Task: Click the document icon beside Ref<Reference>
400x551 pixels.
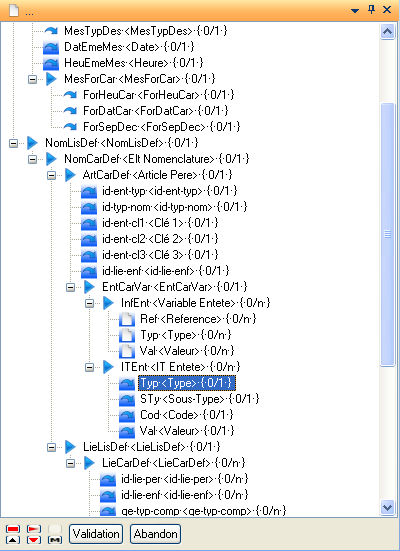Action: pyautogui.click(x=127, y=319)
